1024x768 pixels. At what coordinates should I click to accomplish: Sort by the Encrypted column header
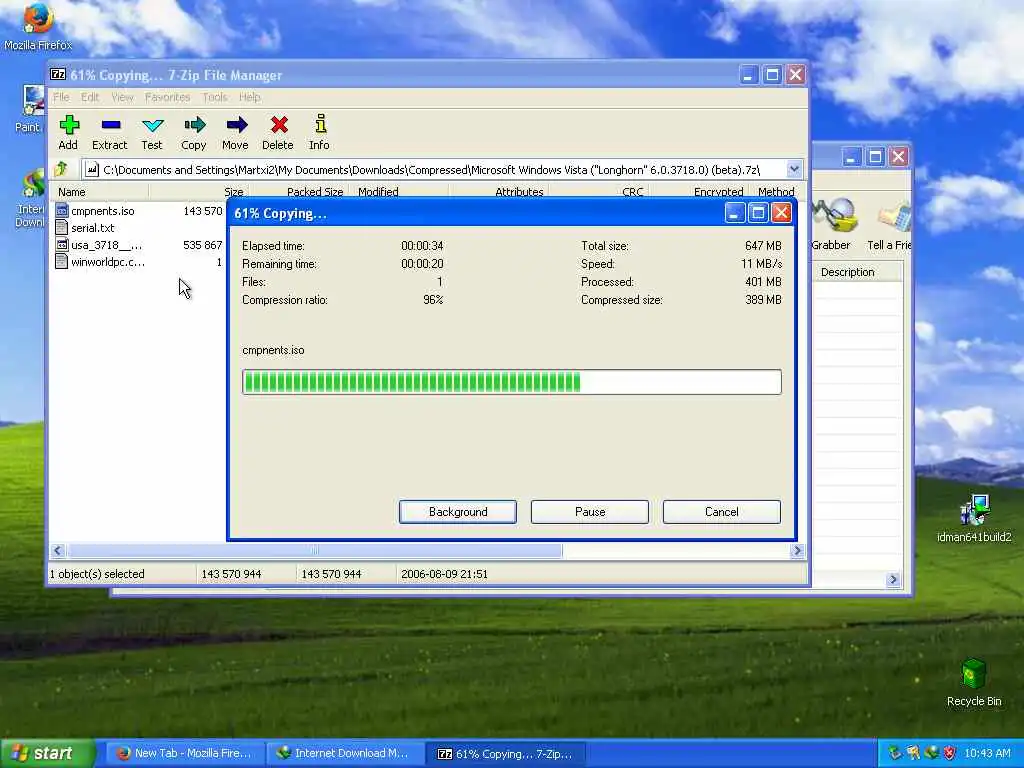pos(697,192)
